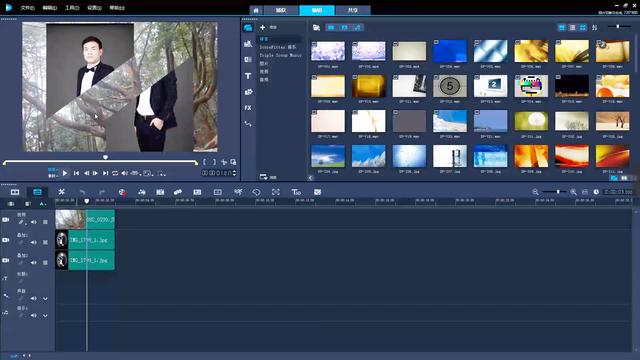The height and width of the screenshot is (360, 640).
Task: Open the Mask Creator icon
Action: click(256, 192)
